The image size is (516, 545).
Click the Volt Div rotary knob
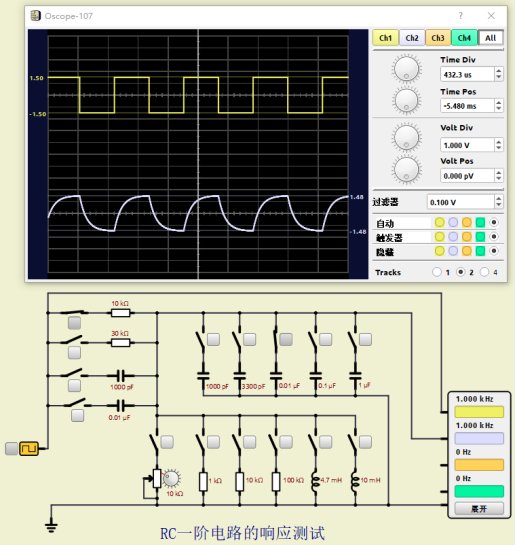[406, 137]
